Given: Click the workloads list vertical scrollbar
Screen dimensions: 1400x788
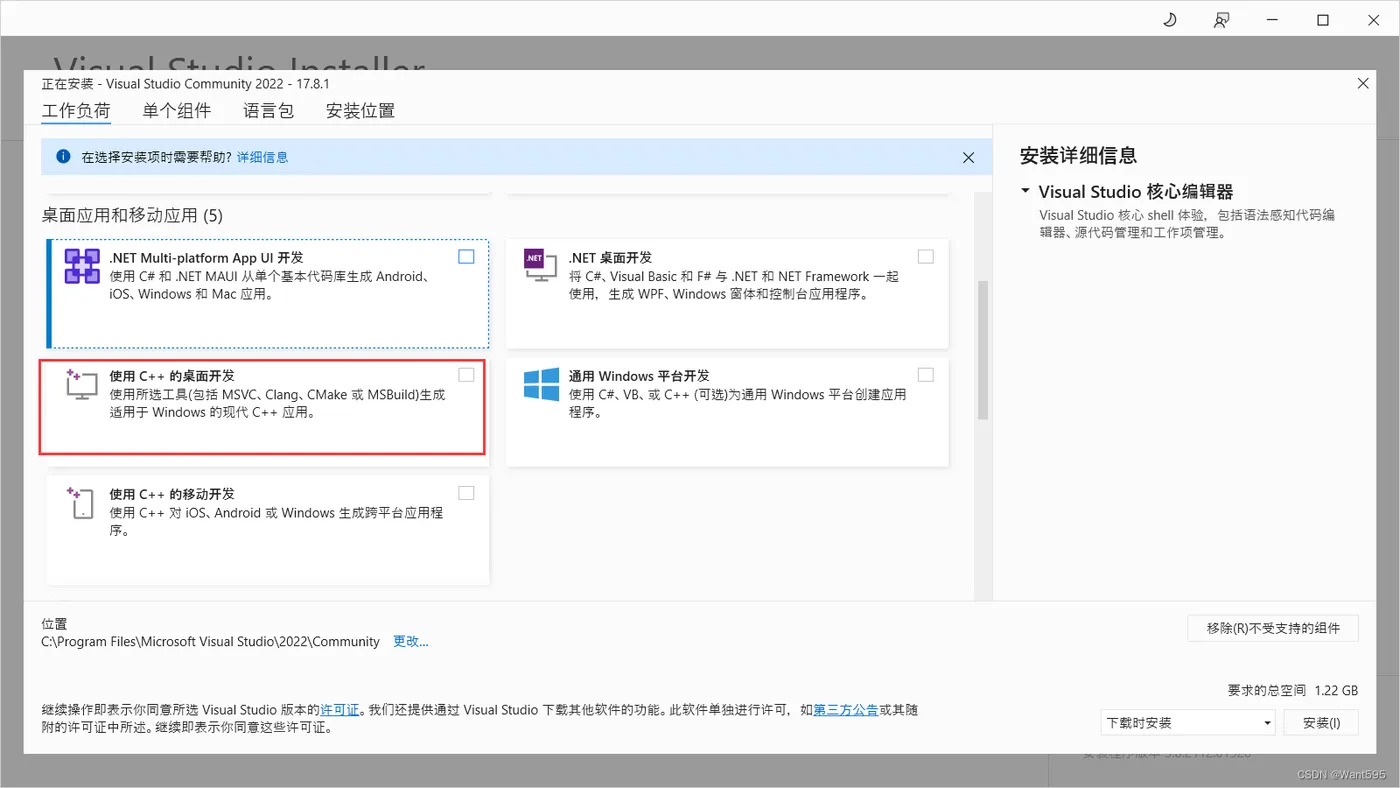Looking at the screenshot, I should click(x=982, y=349).
